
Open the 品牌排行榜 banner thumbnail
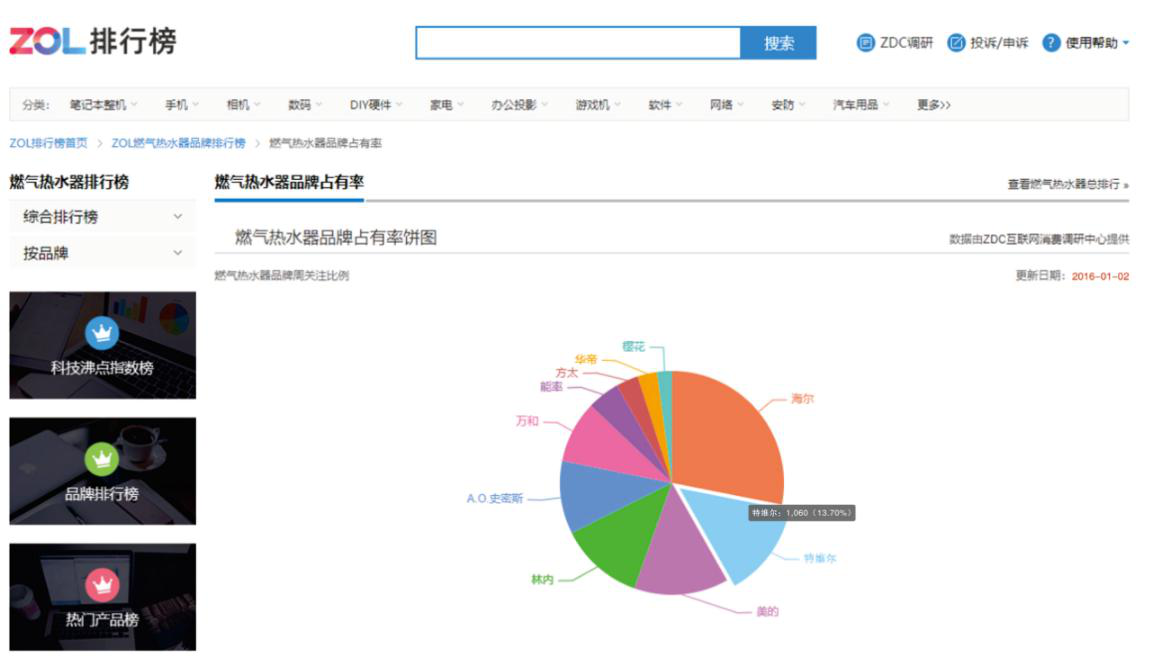point(103,471)
